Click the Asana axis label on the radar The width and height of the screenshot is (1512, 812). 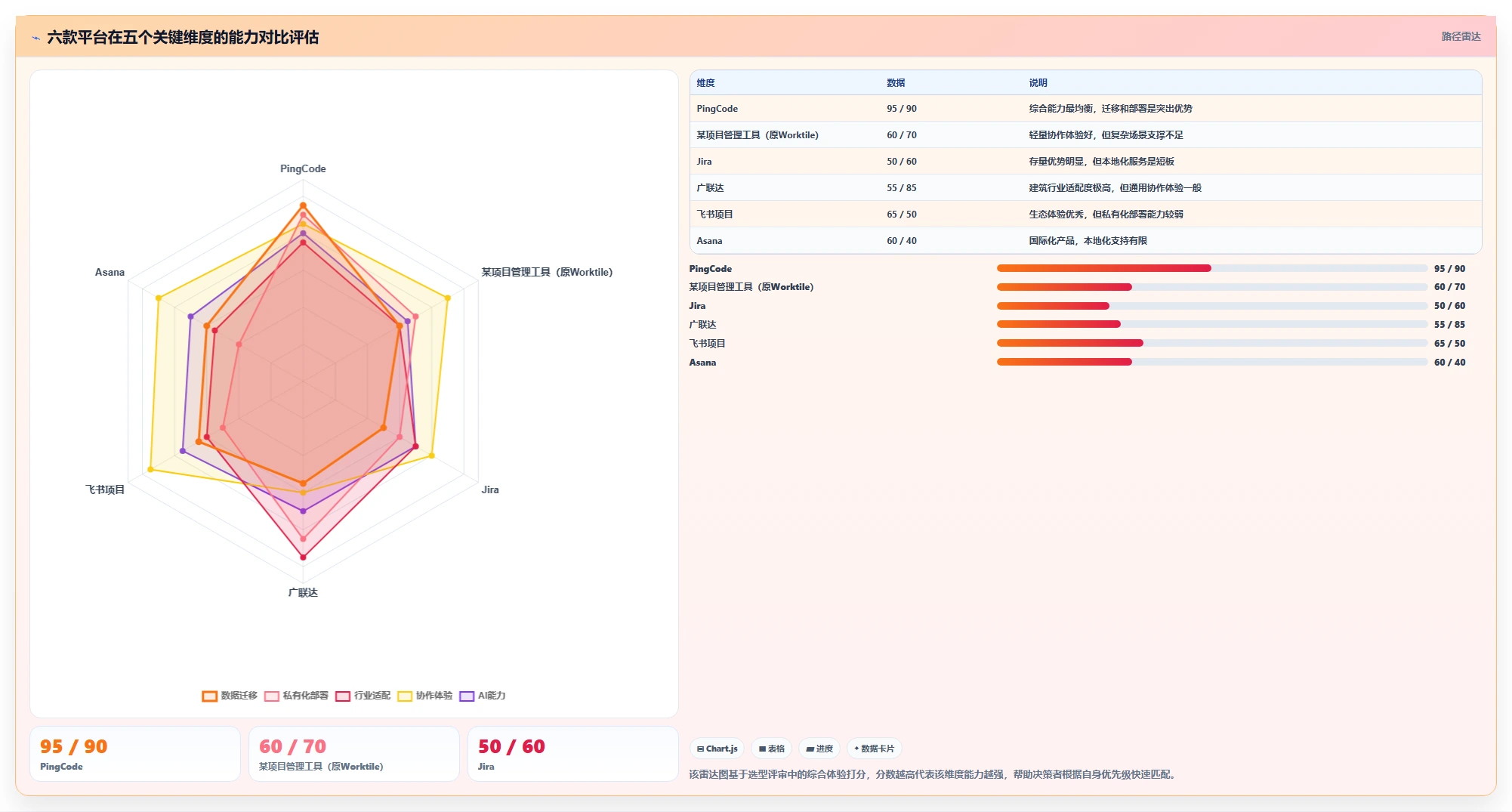pos(110,272)
